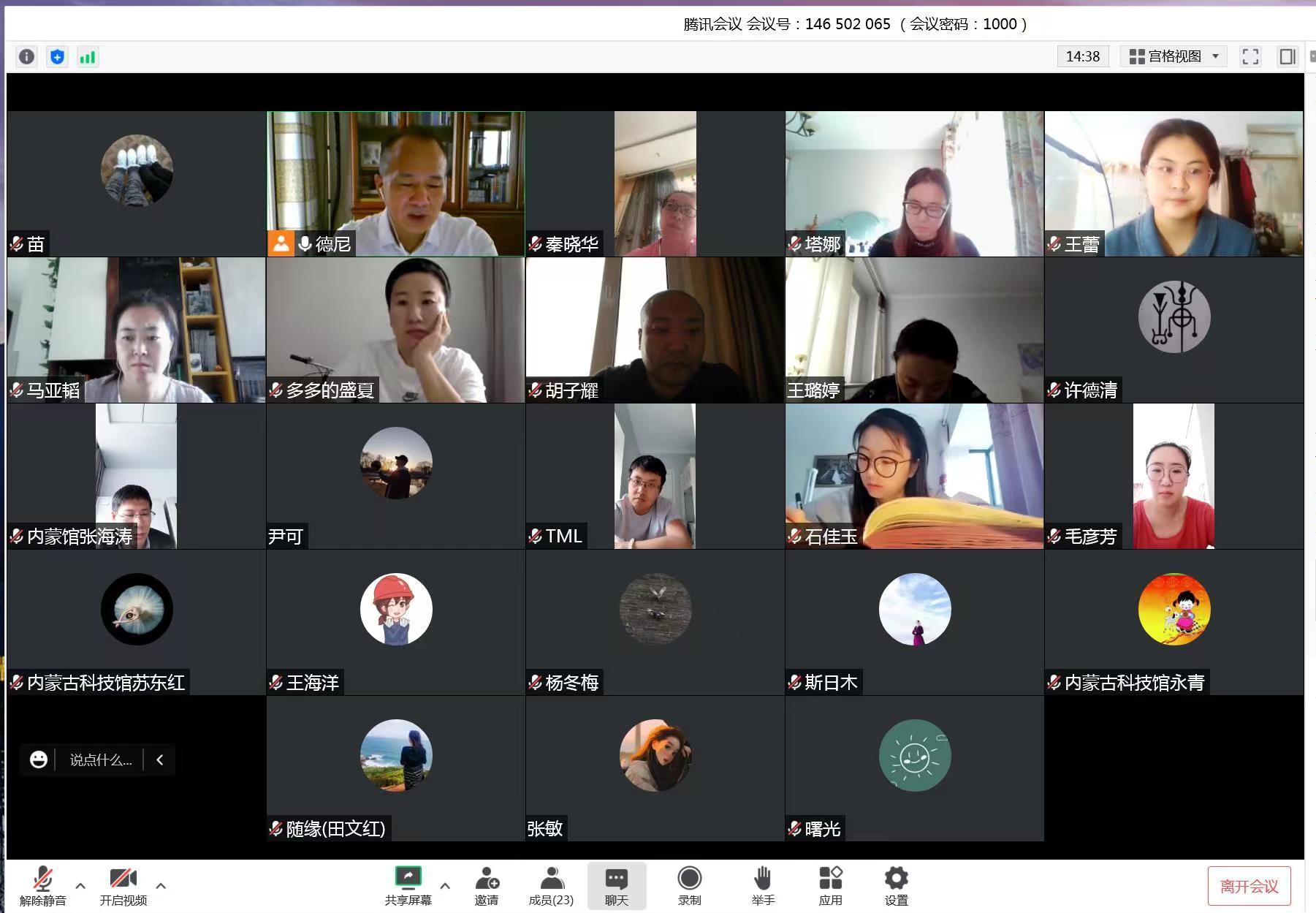This screenshot has width=1316, height=913.
Task: Click 随缘(田文红) seaside avatar
Action: coord(396,755)
